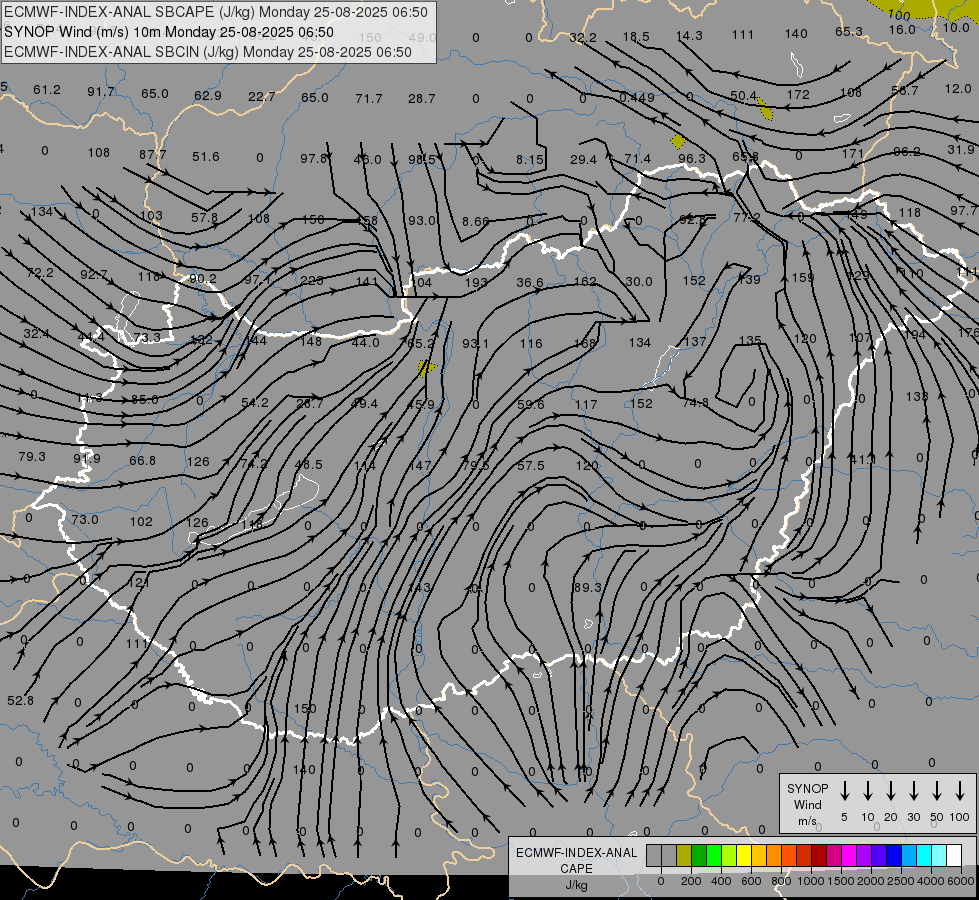Choose the pure yellow CAPE swatch
This screenshot has width=979, height=900.
point(744,856)
